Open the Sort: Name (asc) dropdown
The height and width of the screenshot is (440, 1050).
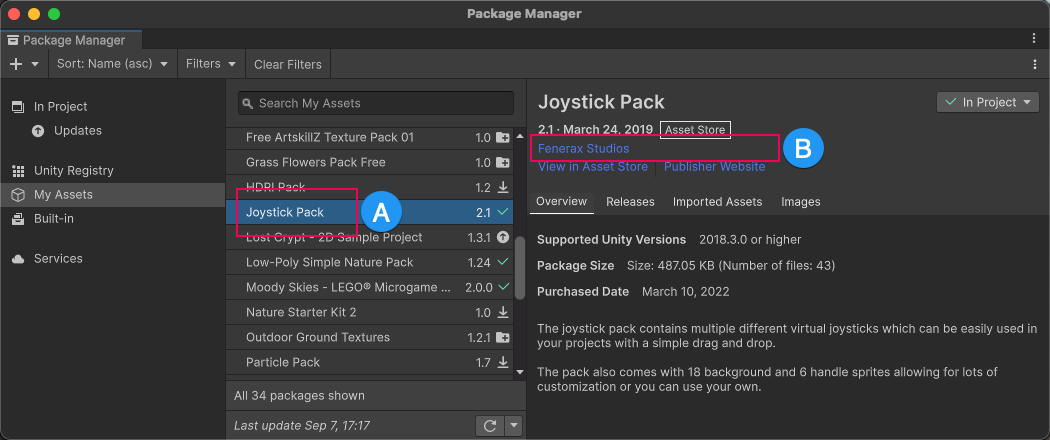pos(111,64)
